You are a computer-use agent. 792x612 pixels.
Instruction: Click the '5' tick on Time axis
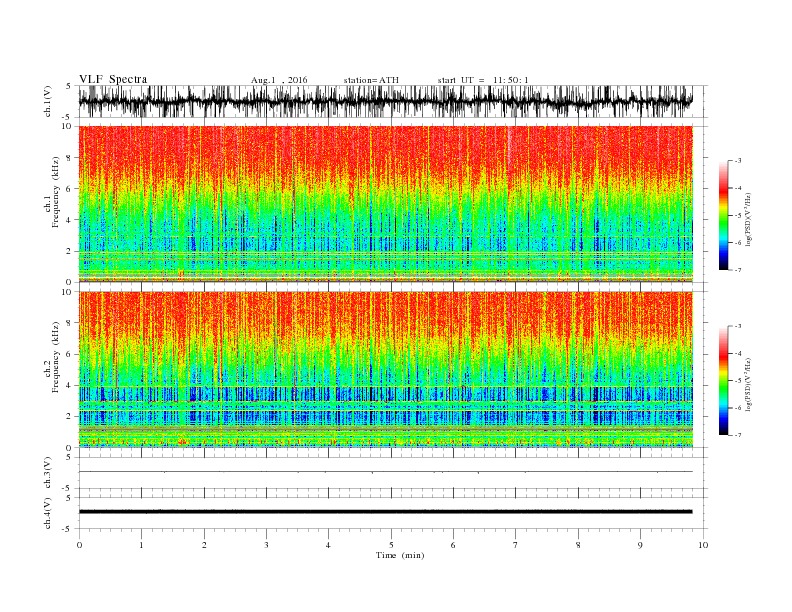(x=391, y=545)
